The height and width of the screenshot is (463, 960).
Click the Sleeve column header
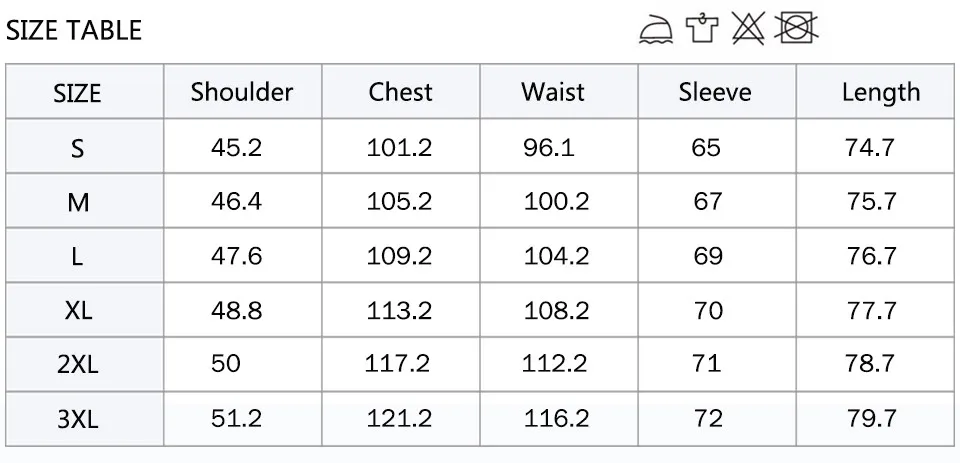pos(714,92)
